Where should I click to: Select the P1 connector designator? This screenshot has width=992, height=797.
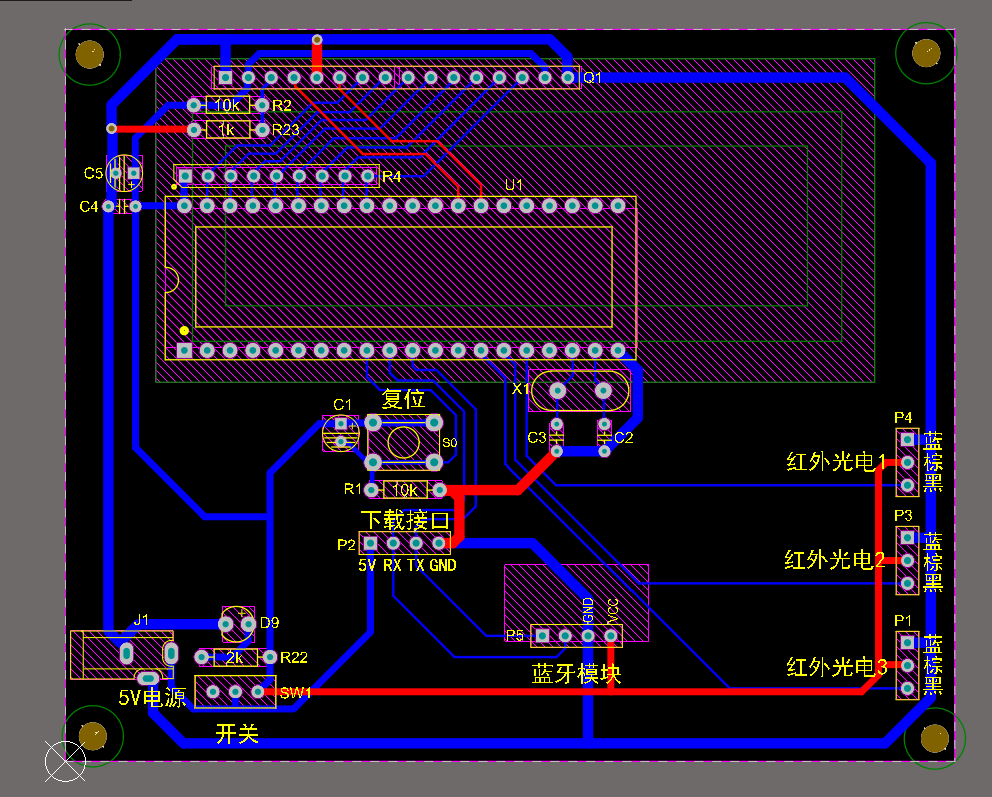point(903,621)
